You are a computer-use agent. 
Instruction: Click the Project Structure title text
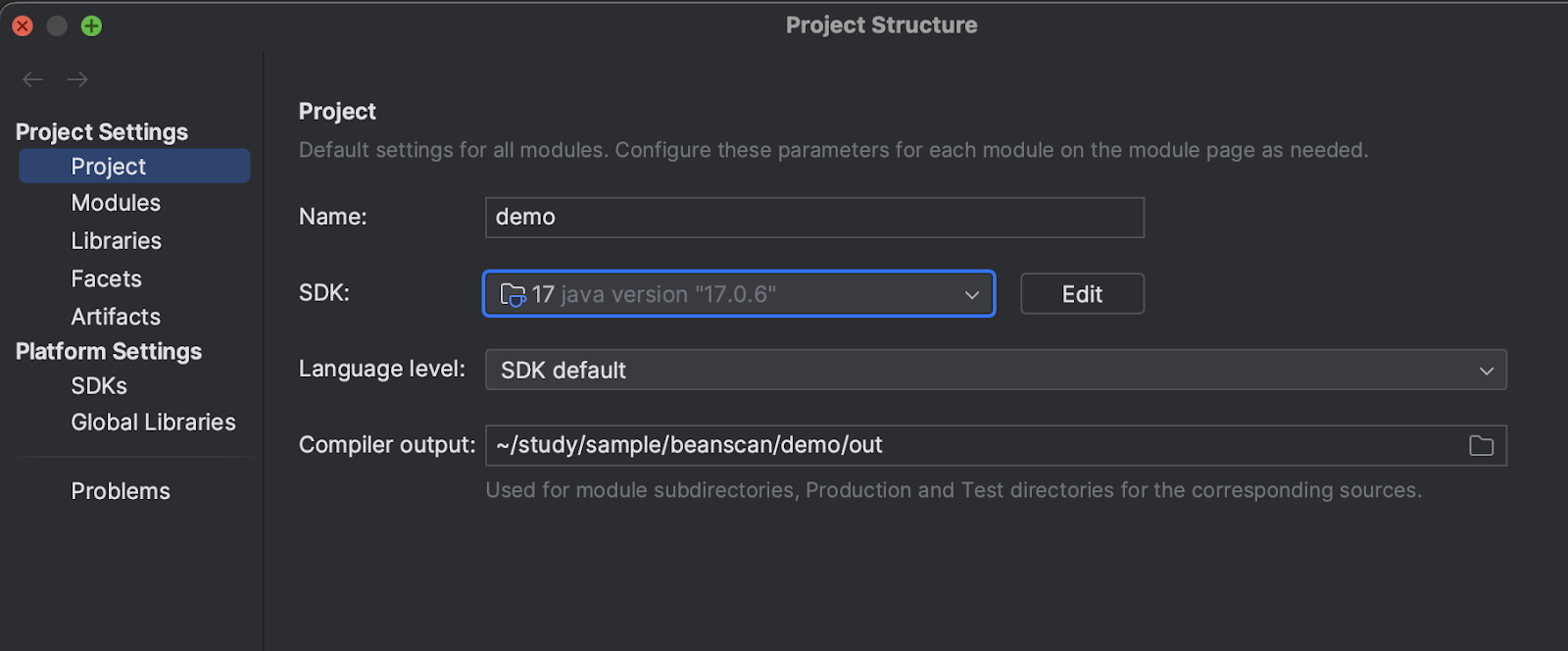point(882,25)
